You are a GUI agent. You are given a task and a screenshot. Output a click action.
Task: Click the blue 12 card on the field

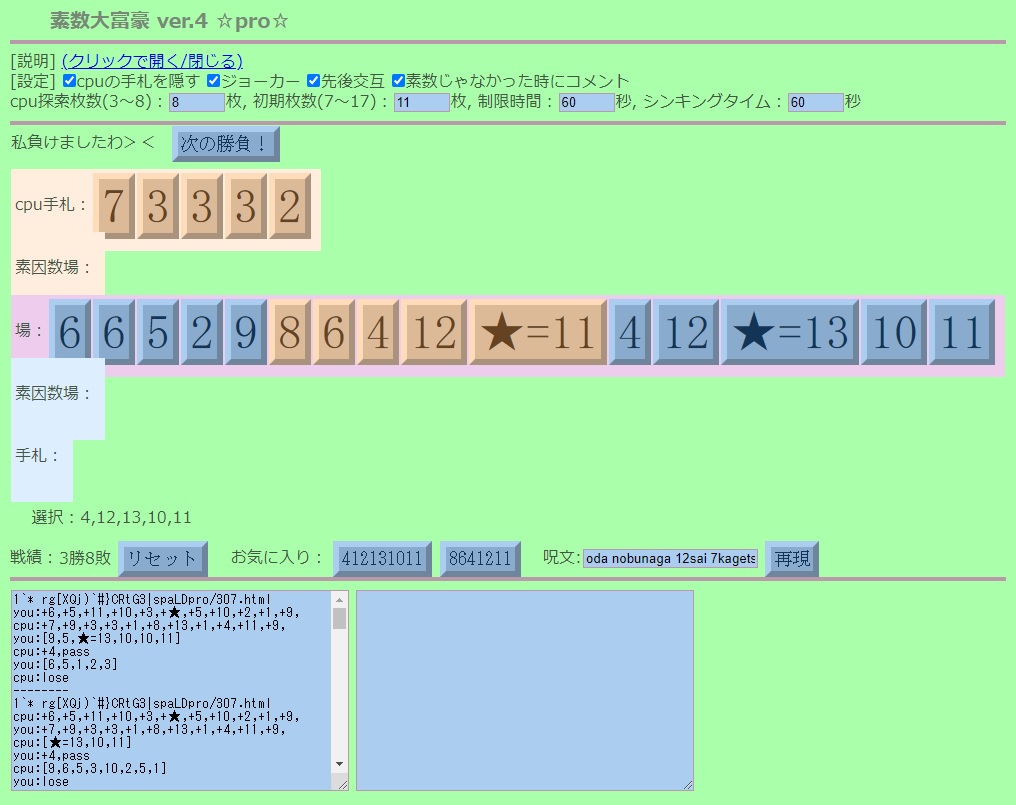click(x=686, y=332)
